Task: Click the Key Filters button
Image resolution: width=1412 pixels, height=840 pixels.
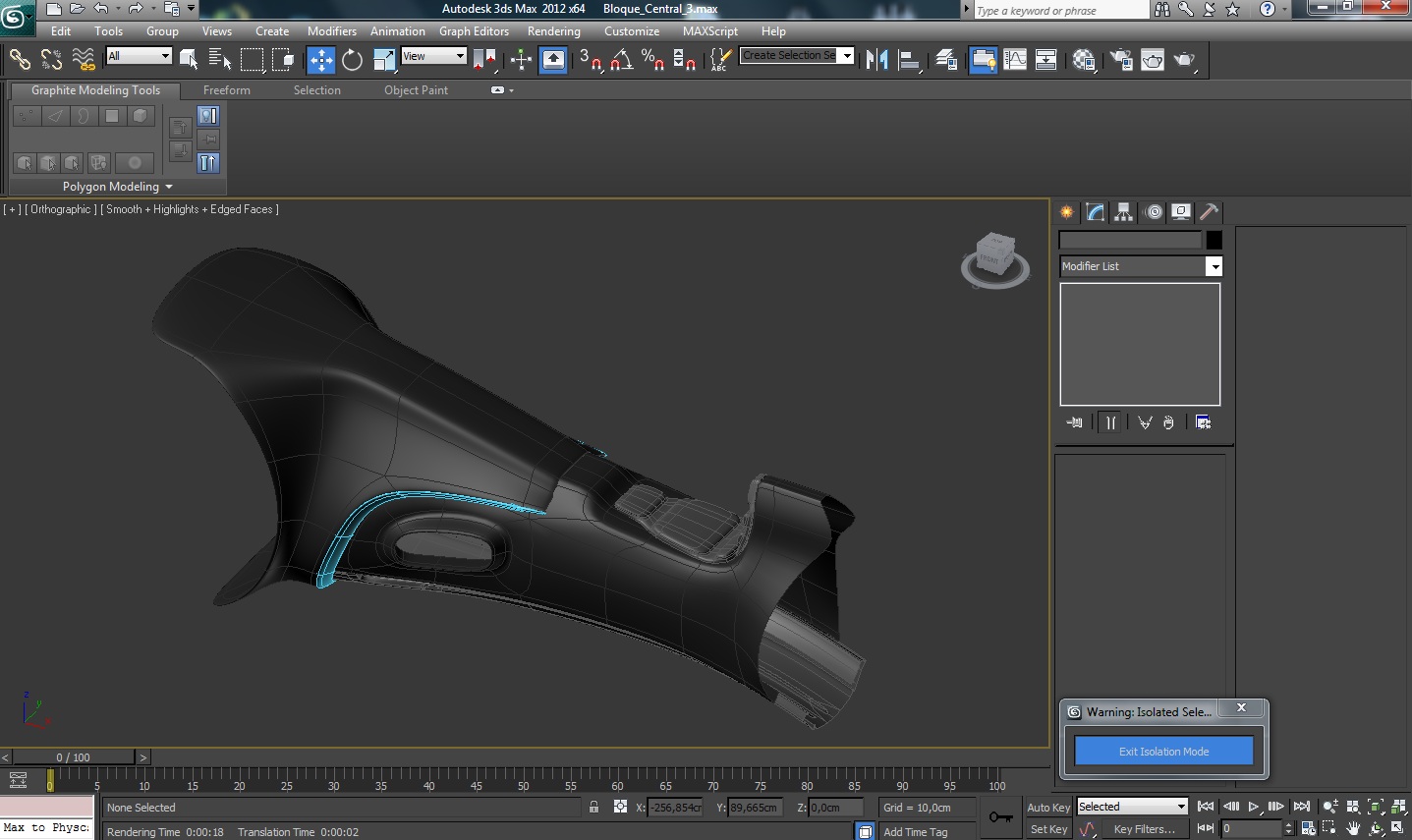Action: pyautogui.click(x=1144, y=829)
